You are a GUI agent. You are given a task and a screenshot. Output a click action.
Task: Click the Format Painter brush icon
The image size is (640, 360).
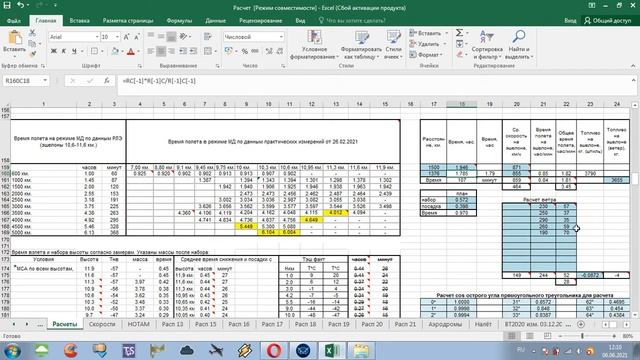(32, 54)
